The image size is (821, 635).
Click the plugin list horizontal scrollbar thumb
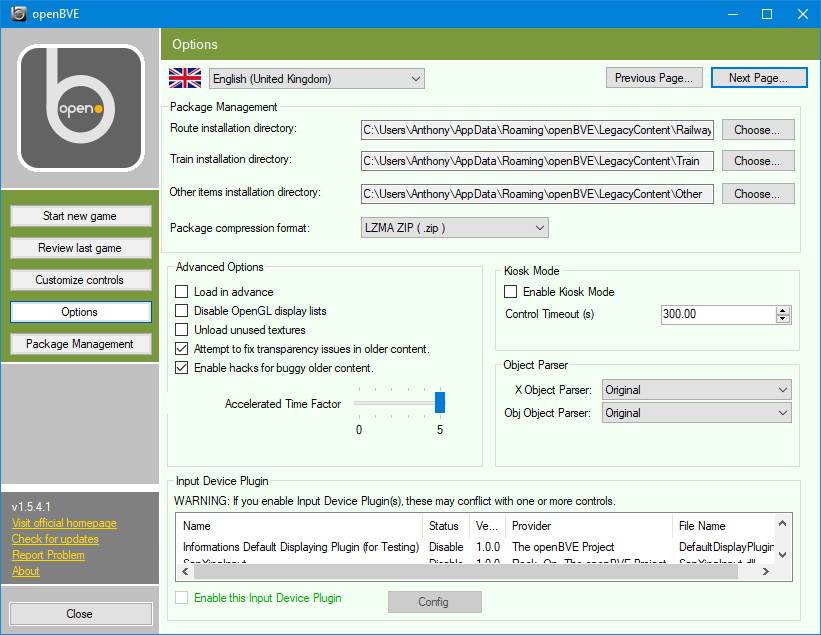(465, 572)
